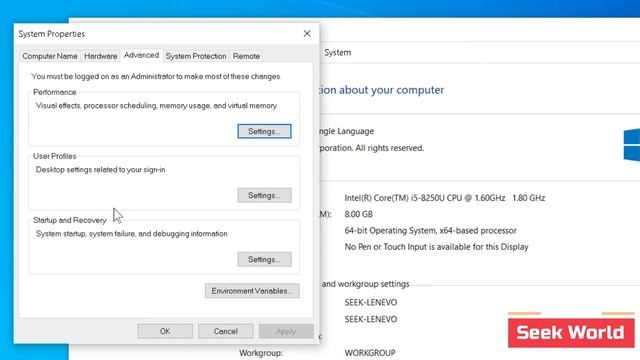Click the Performance group label

(55, 92)
